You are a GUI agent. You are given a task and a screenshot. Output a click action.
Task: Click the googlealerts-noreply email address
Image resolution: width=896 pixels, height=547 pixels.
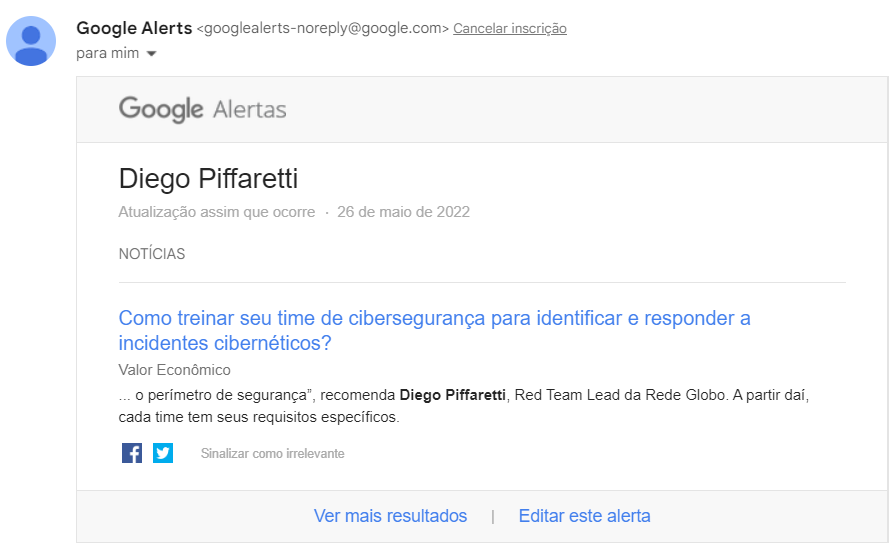324,29
